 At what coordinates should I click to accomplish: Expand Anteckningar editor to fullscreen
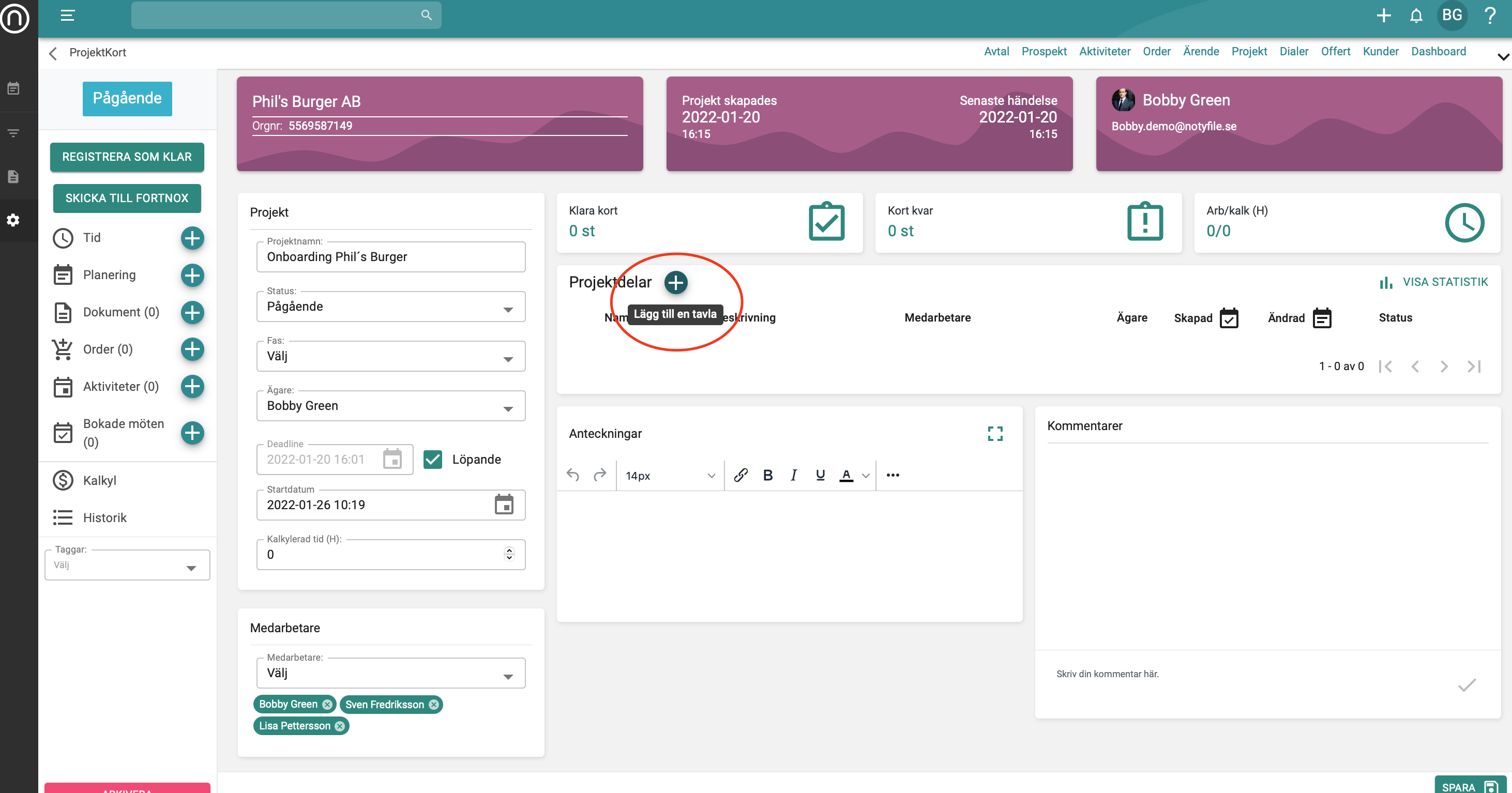coord(995,434)
